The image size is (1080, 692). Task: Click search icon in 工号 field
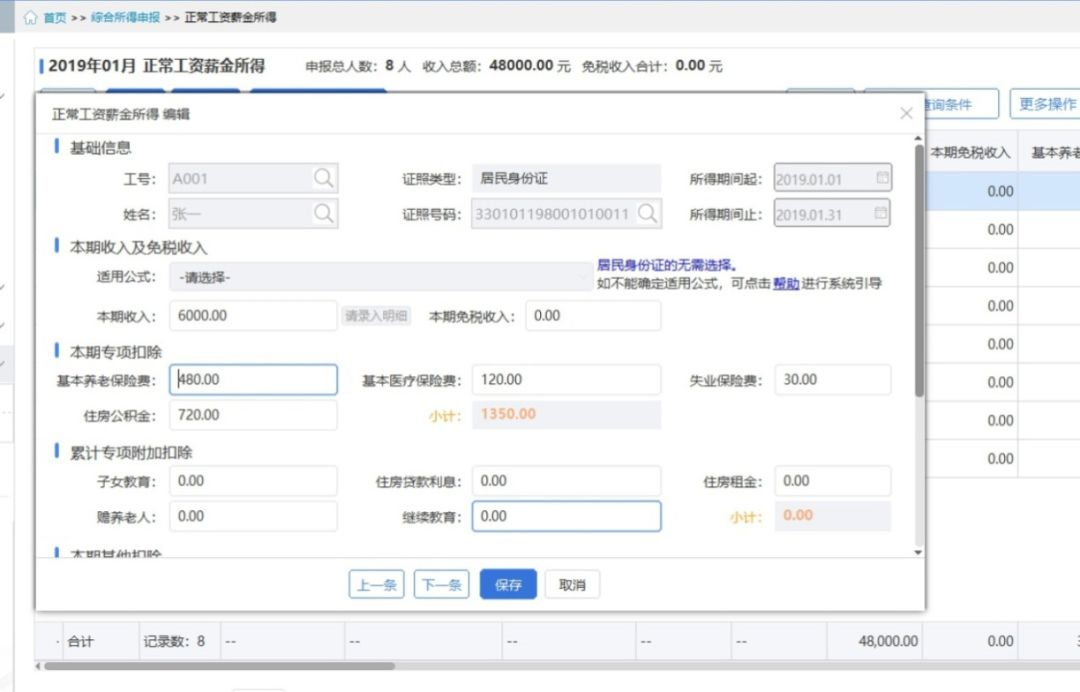tap(324, 179)
